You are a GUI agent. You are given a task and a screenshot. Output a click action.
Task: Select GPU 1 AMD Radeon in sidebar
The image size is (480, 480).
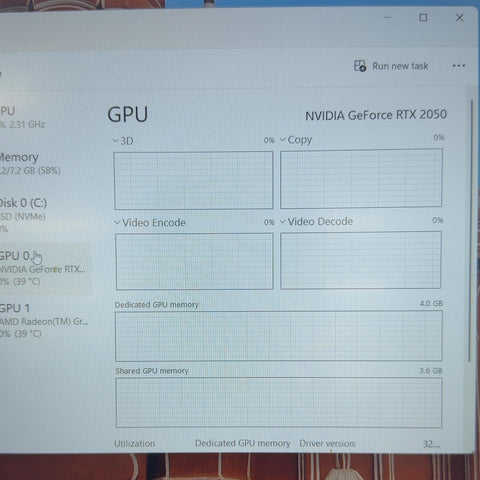43,321
